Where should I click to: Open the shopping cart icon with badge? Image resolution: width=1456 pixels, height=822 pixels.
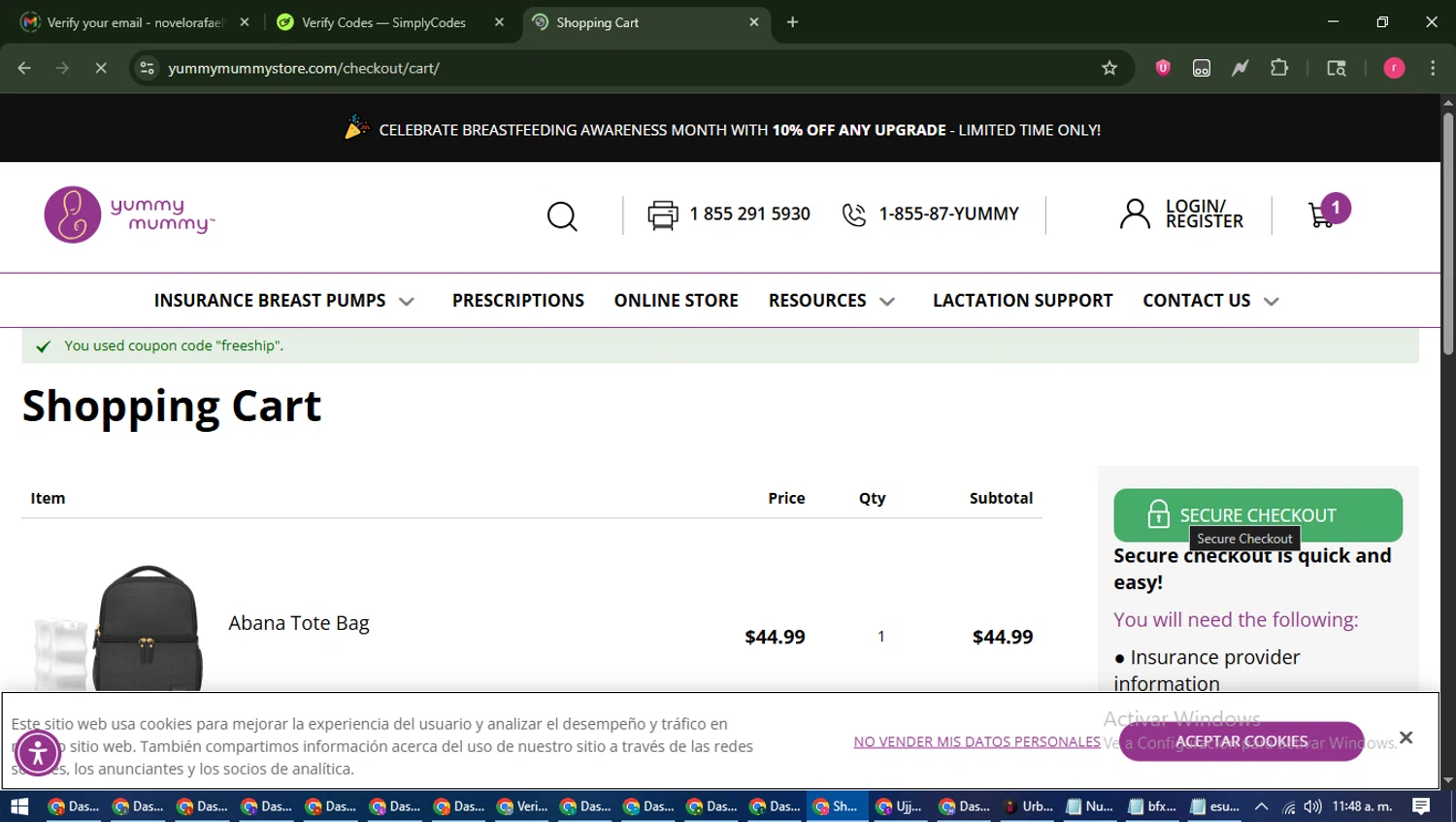[1329, 211]
